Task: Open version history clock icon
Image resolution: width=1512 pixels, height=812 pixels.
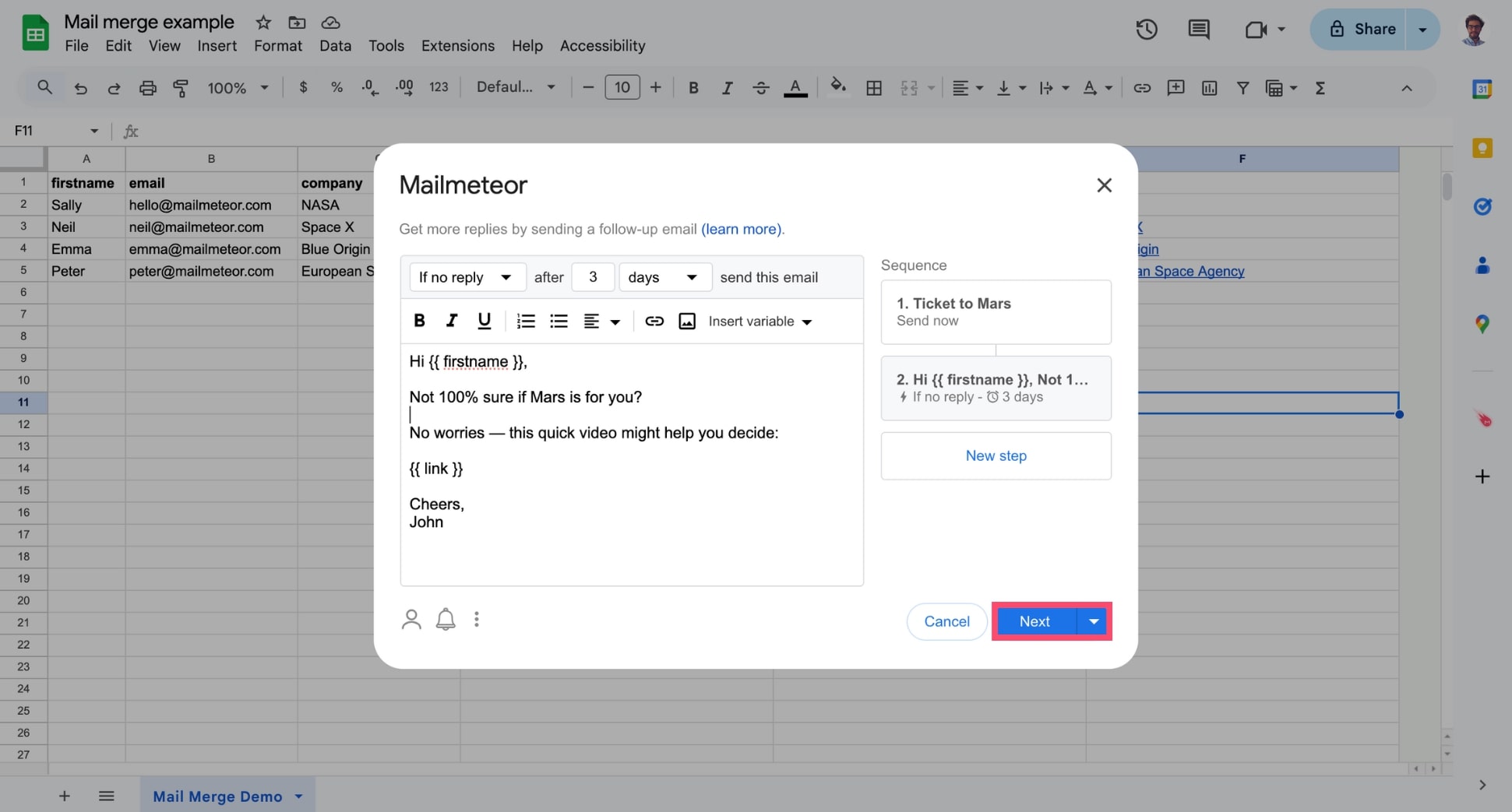Action: 1146,30
